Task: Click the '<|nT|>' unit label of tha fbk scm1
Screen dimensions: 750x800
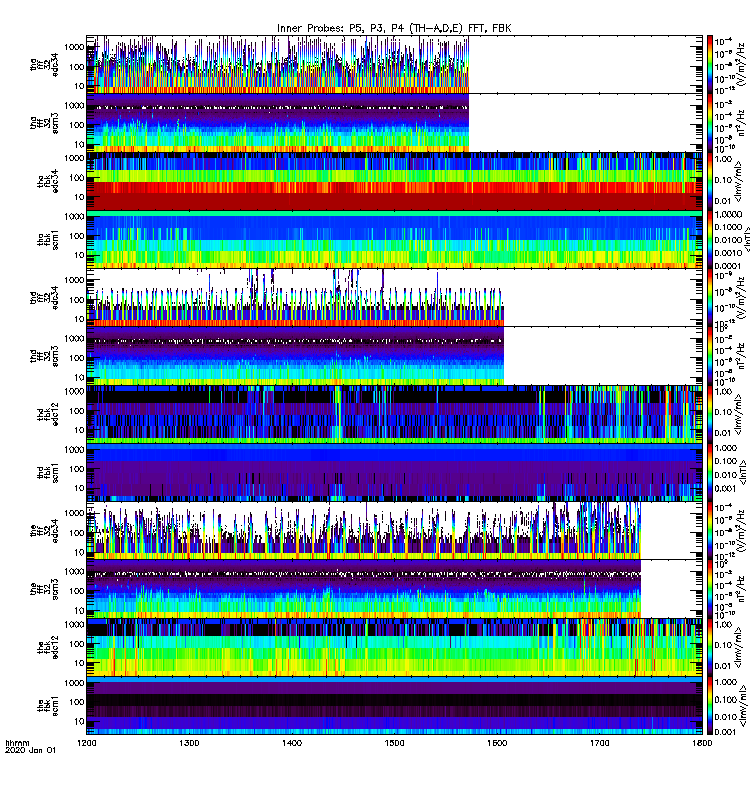Action: (x=745, y=240)
